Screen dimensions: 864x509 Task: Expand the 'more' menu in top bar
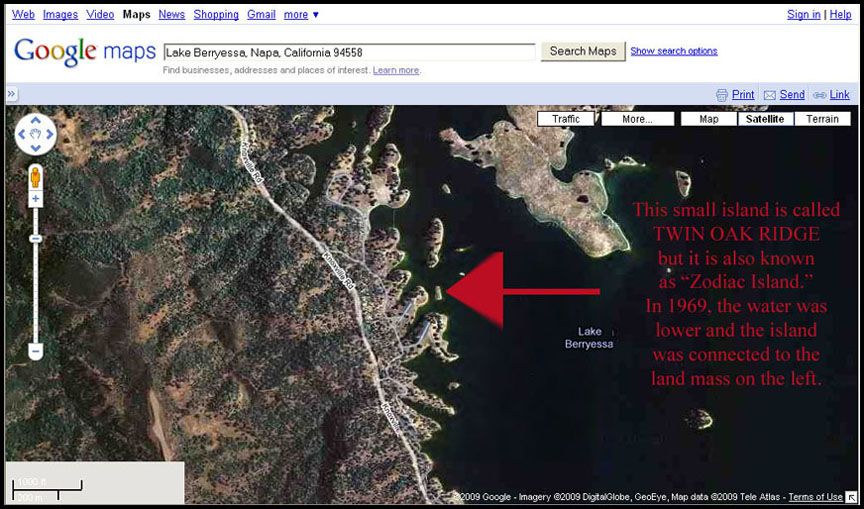point(301,15)
